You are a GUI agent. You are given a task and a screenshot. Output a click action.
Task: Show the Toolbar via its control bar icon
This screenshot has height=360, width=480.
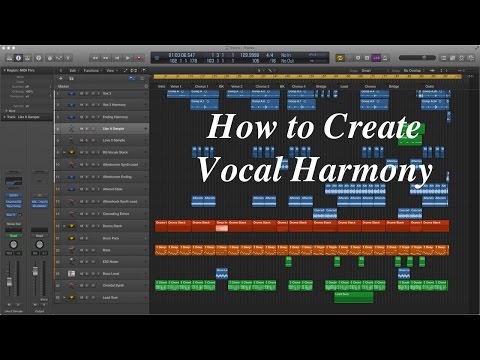(27, 58)
